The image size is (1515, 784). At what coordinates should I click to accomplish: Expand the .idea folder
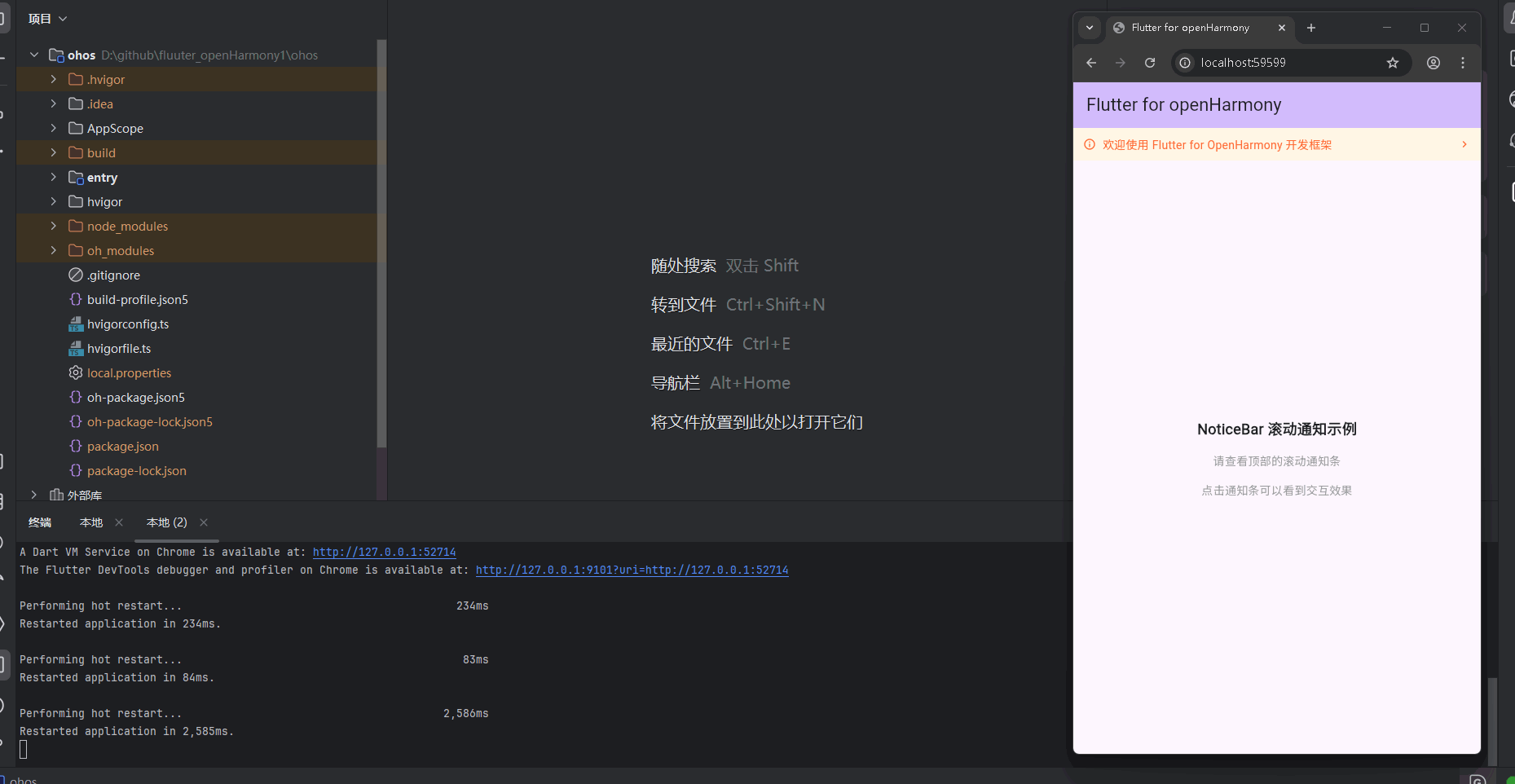[x=53, y=104]
